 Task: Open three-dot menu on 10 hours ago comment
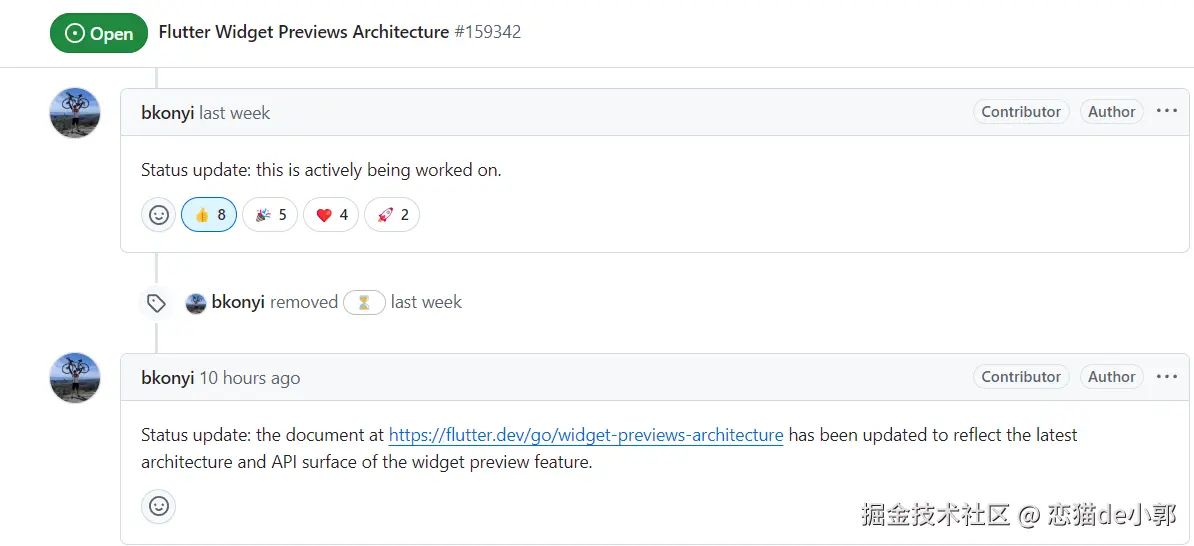click(1166, 376)
